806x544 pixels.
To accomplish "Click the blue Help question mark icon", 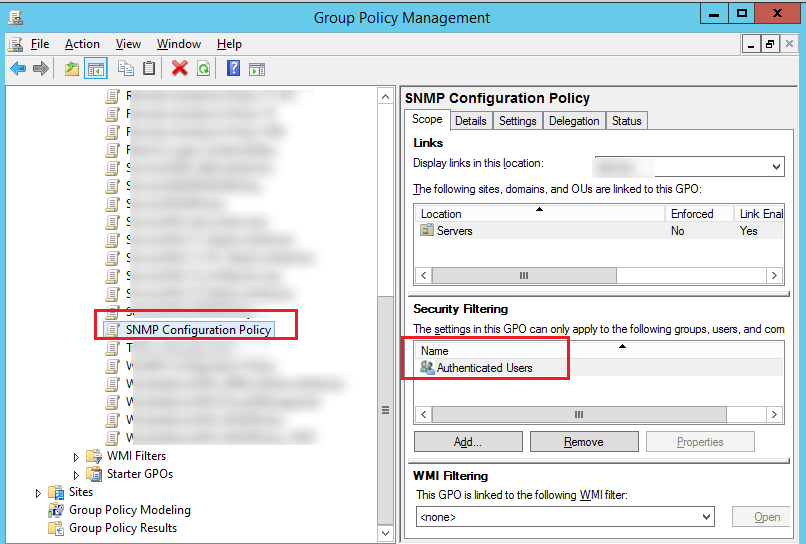I will click(x=233, y=68).
